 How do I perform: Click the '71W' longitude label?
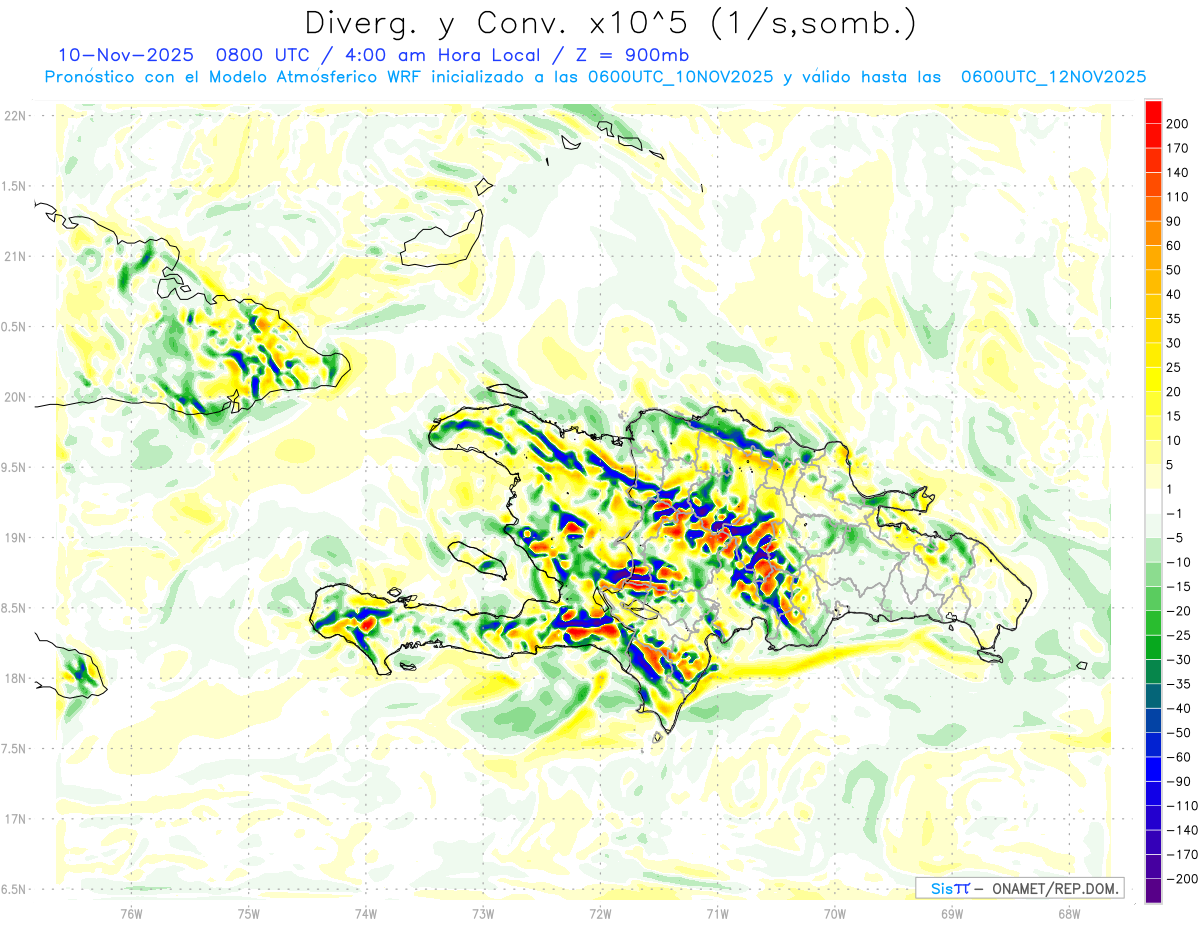pyautogui.click(x=717, y=913)
